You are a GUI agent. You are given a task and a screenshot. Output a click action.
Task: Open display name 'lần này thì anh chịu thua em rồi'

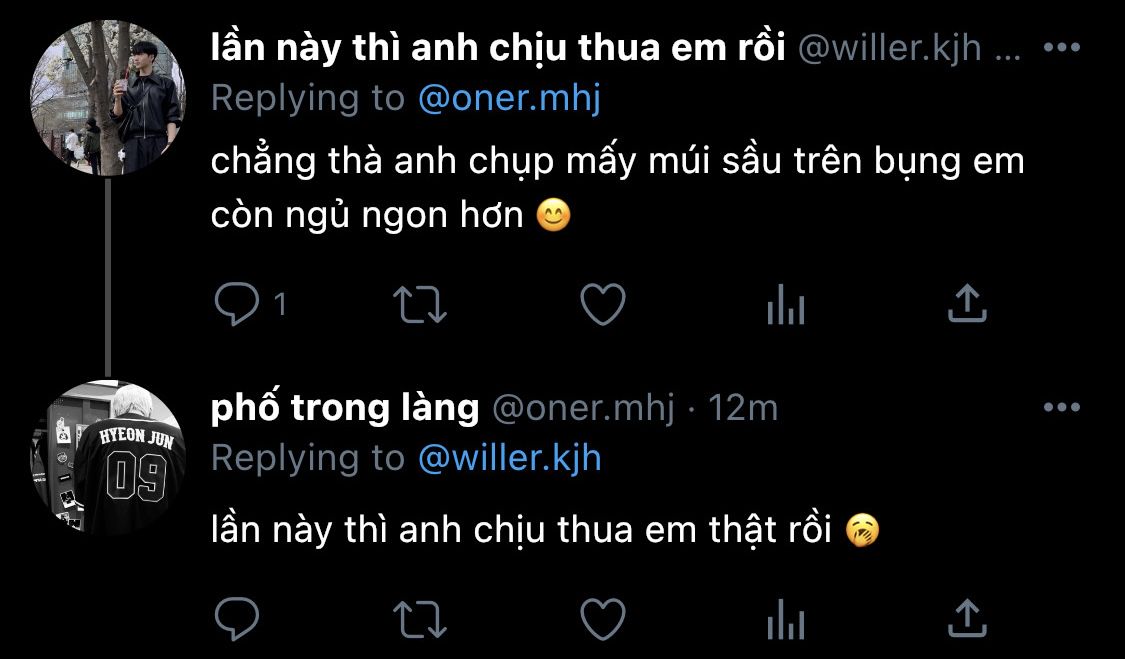coord(498,48)
